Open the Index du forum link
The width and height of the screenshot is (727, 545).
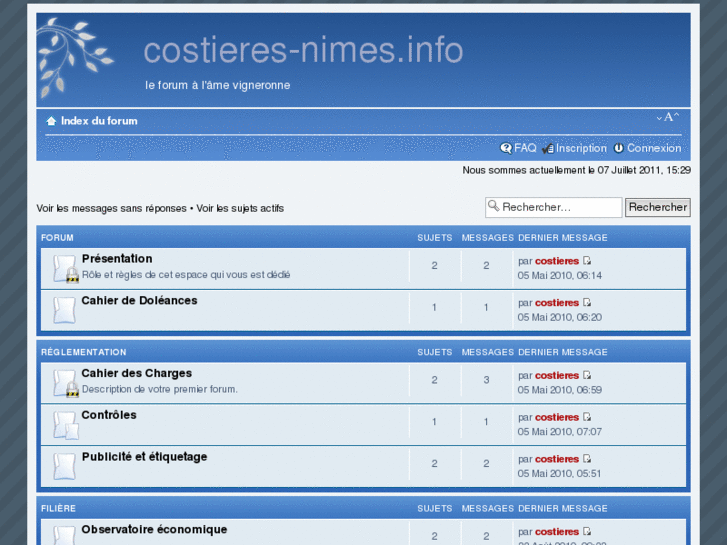coord(99,121)
